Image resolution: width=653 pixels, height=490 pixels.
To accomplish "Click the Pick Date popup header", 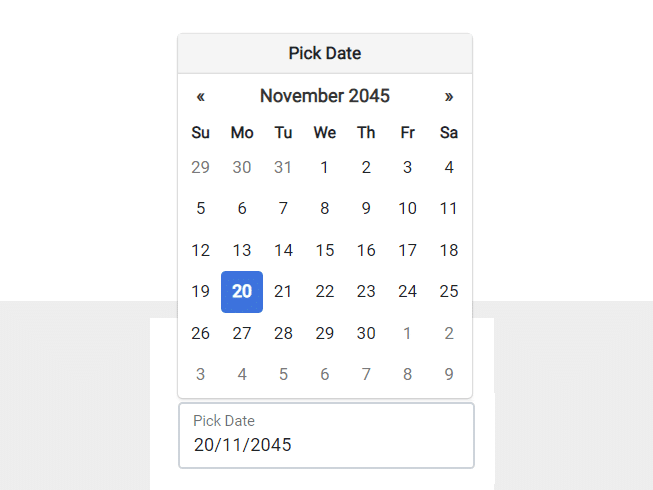I will tap(325, 53).
